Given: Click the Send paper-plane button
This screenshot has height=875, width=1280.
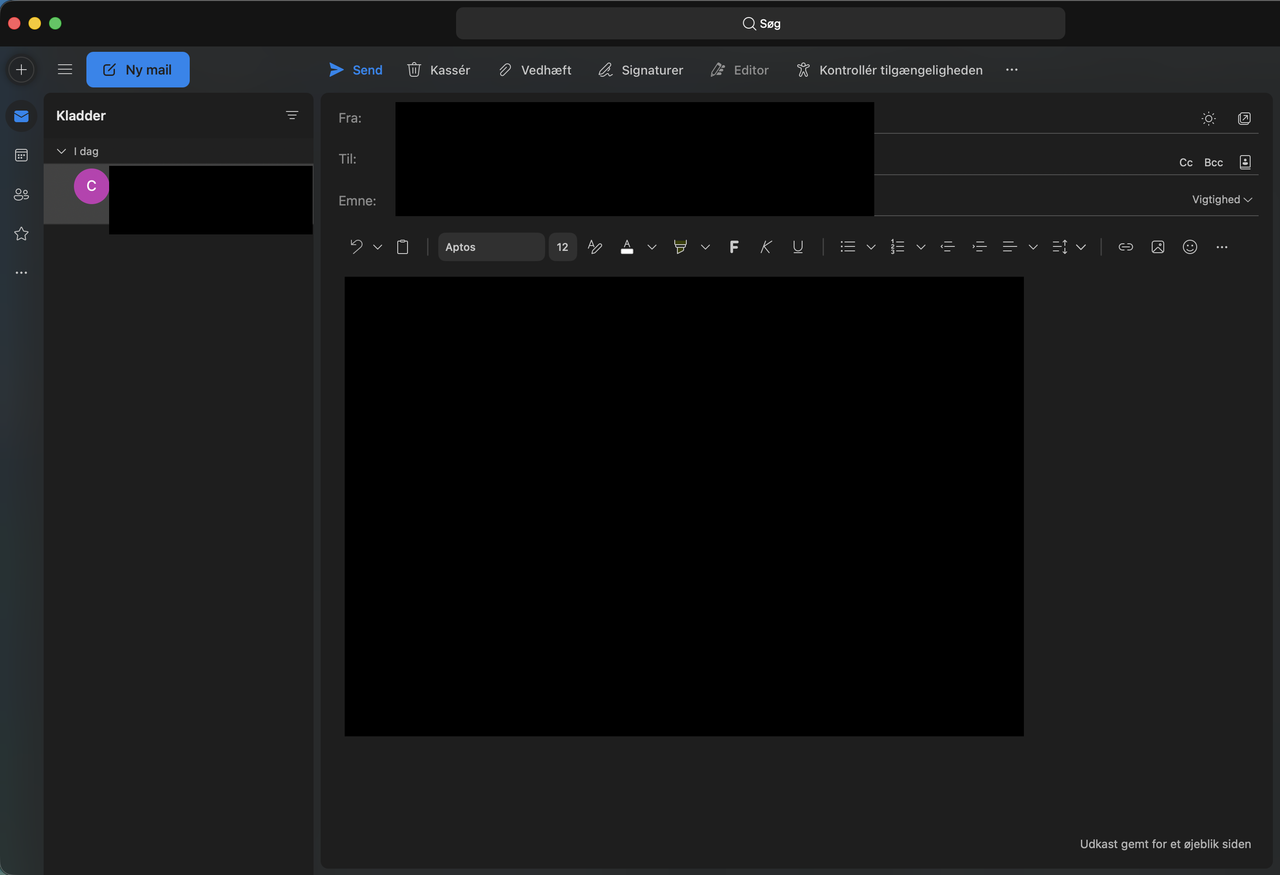Looking at the screenshot, I should click(x=356, y=70).
